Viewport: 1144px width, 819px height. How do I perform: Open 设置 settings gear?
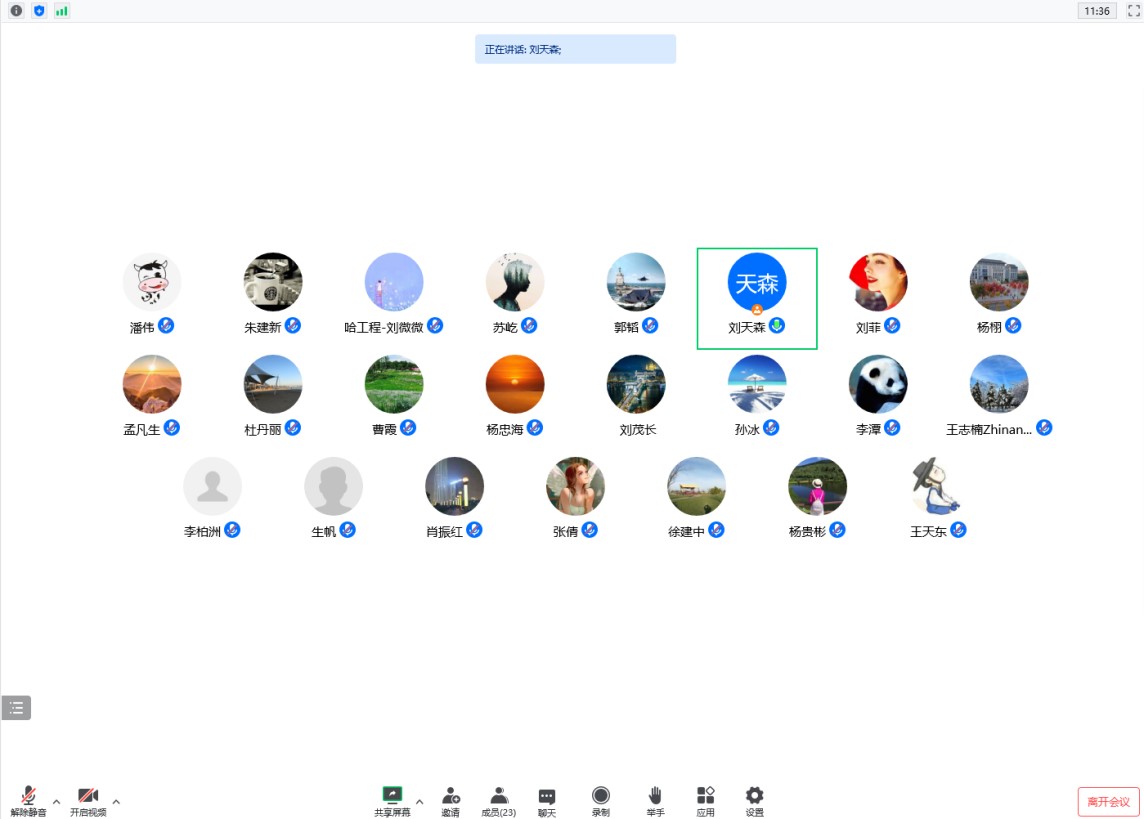point(754,800)
